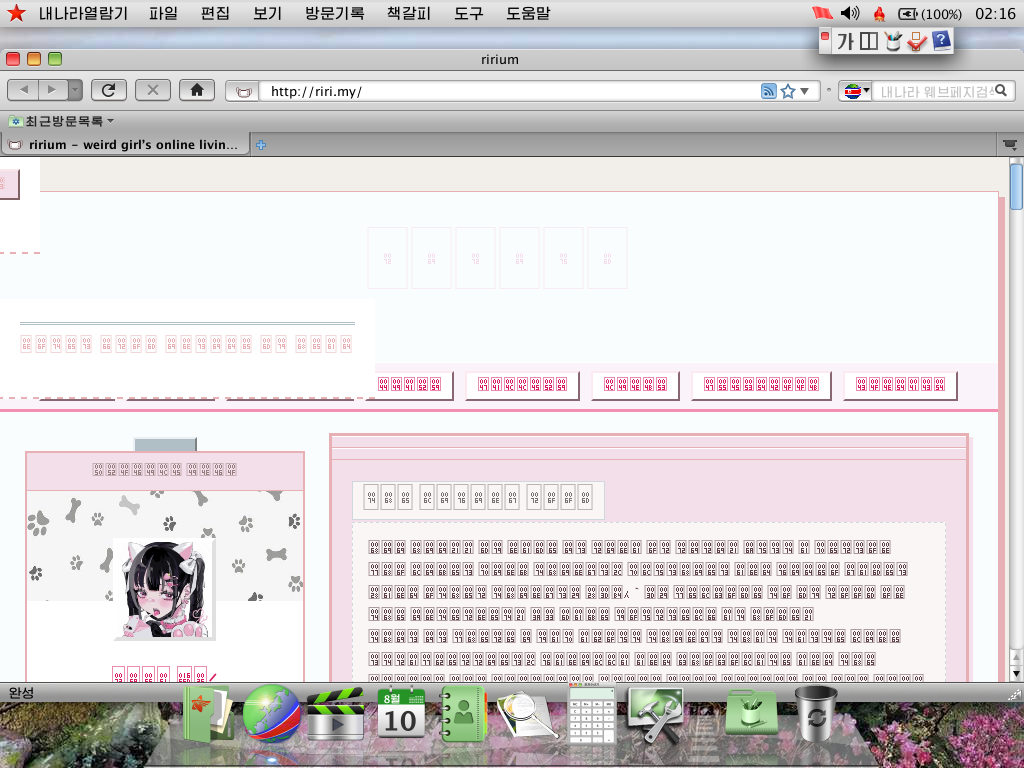This screenshot has height=768, width=1024.
Task: Open the 방문기록 menu
Action: click(x=334, y=13)
